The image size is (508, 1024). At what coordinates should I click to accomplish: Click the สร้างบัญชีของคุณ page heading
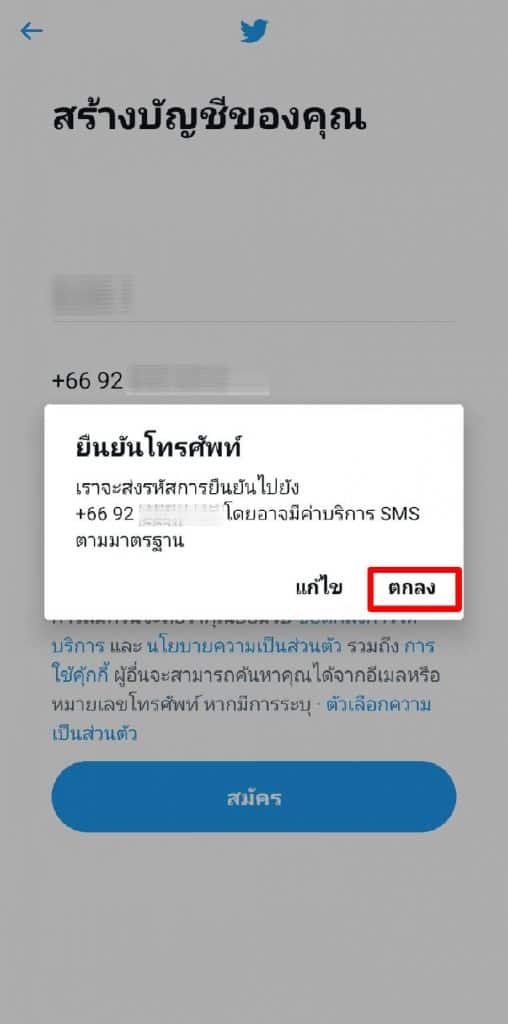click(x=209, y=118)
